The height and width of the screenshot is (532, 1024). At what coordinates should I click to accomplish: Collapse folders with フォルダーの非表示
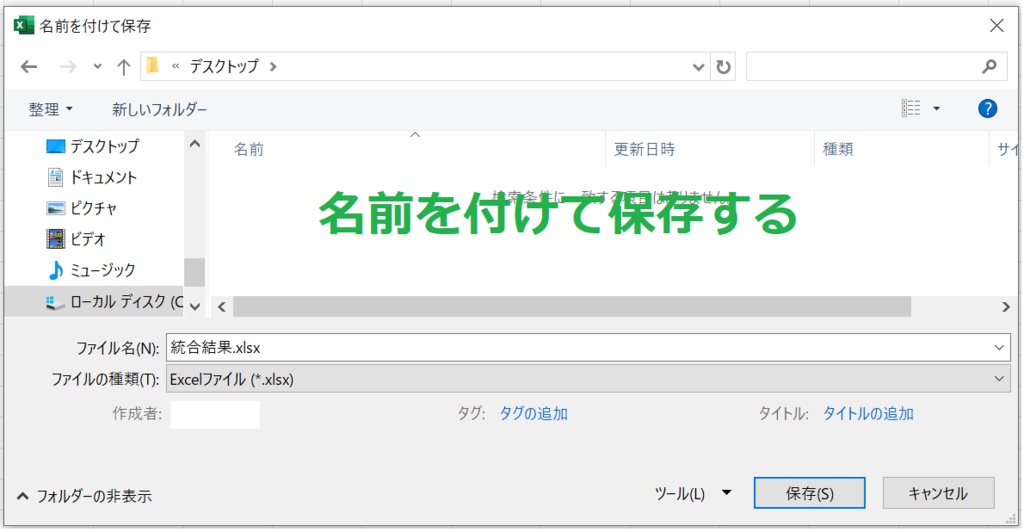(84, 496)
